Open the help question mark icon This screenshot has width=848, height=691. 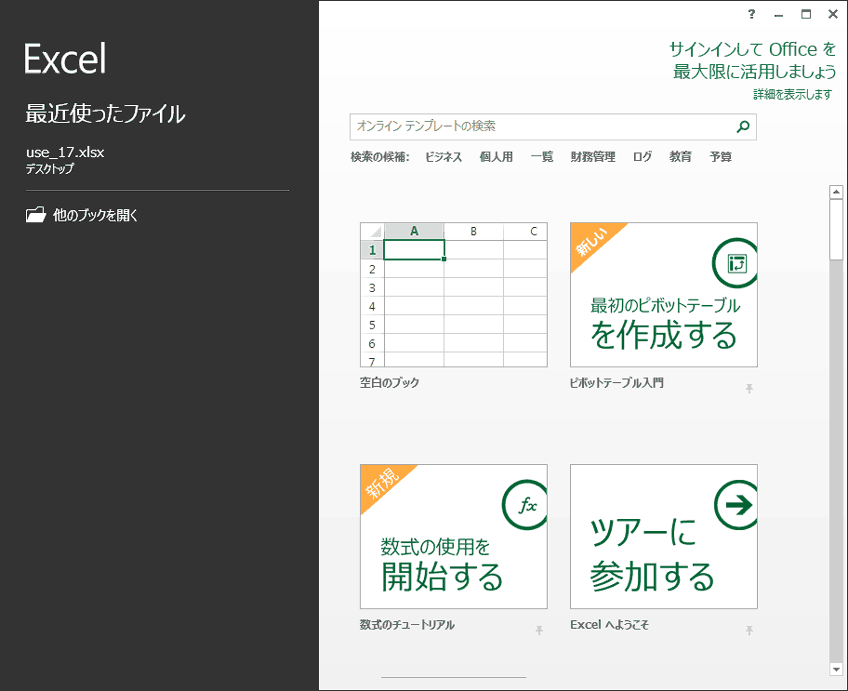(751, 15)
